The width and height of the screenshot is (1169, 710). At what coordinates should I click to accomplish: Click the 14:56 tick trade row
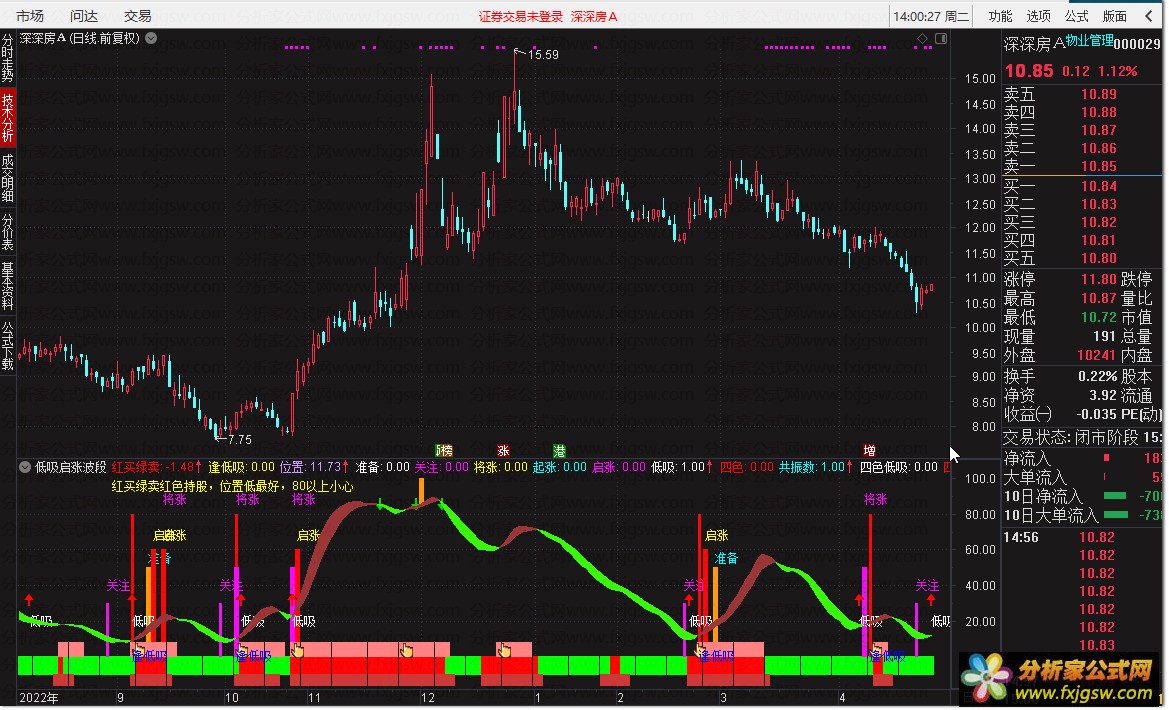[x=1081, y=537]
